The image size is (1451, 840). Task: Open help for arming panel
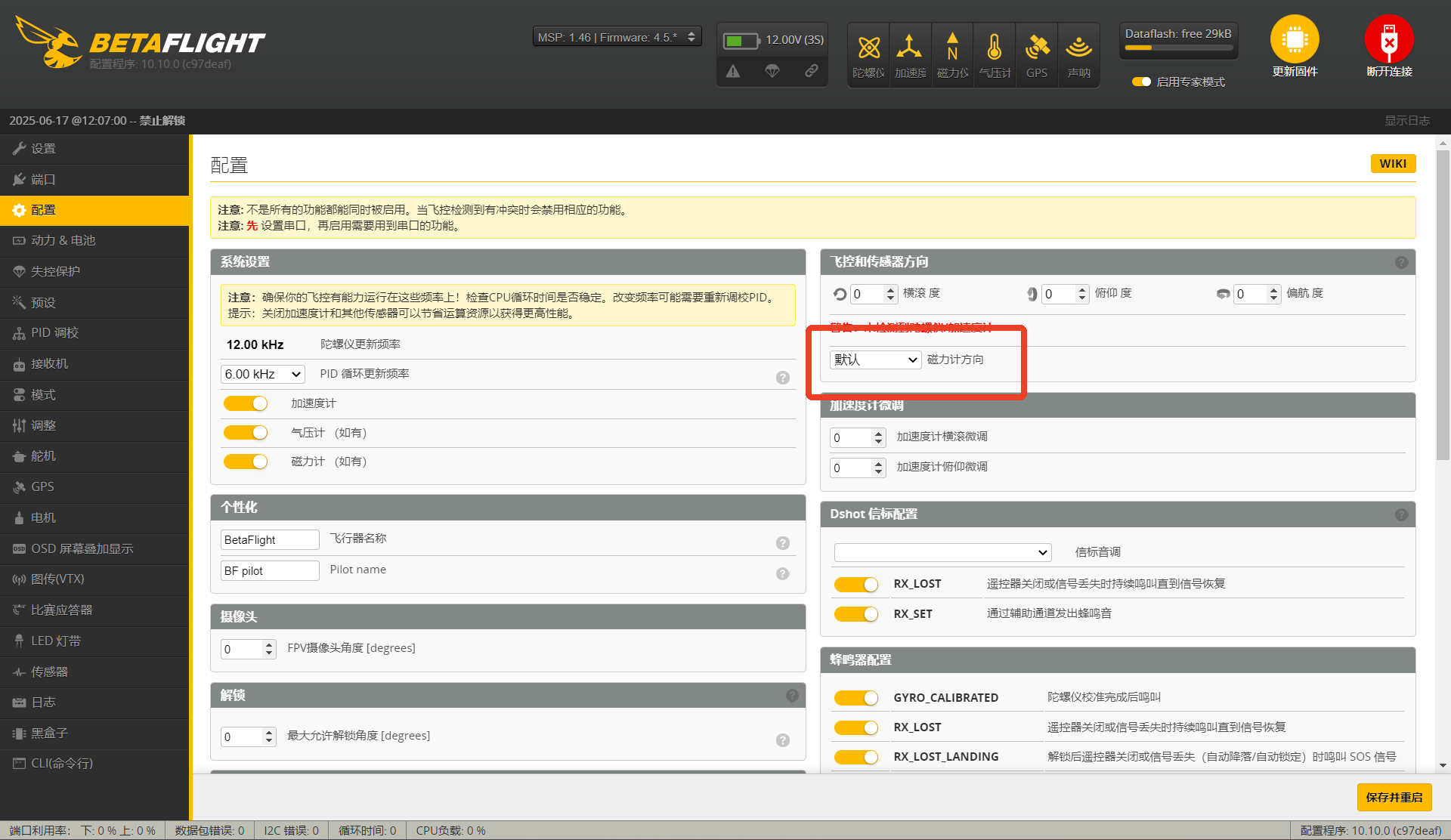(x=792, y=695)
